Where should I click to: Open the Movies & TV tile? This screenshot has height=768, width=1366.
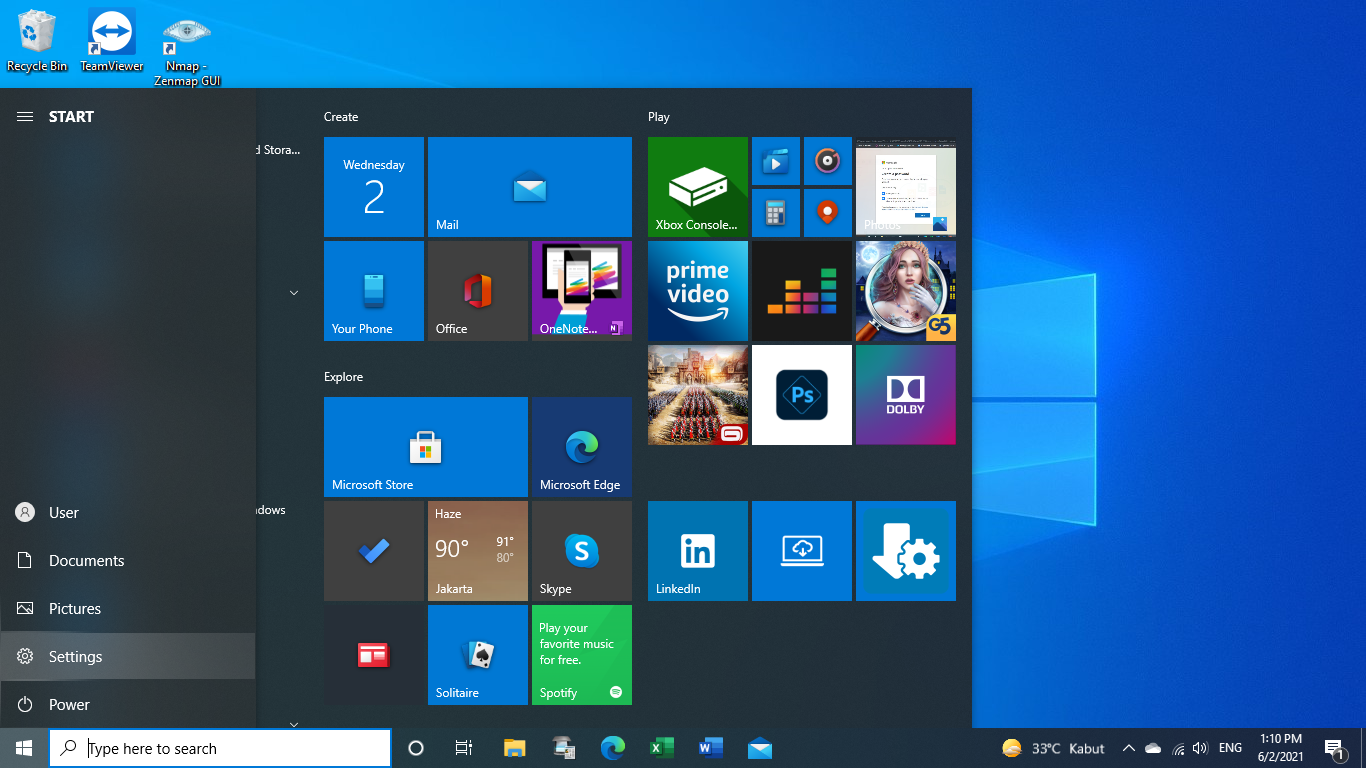pyautogui.click(x=776, y=161)
